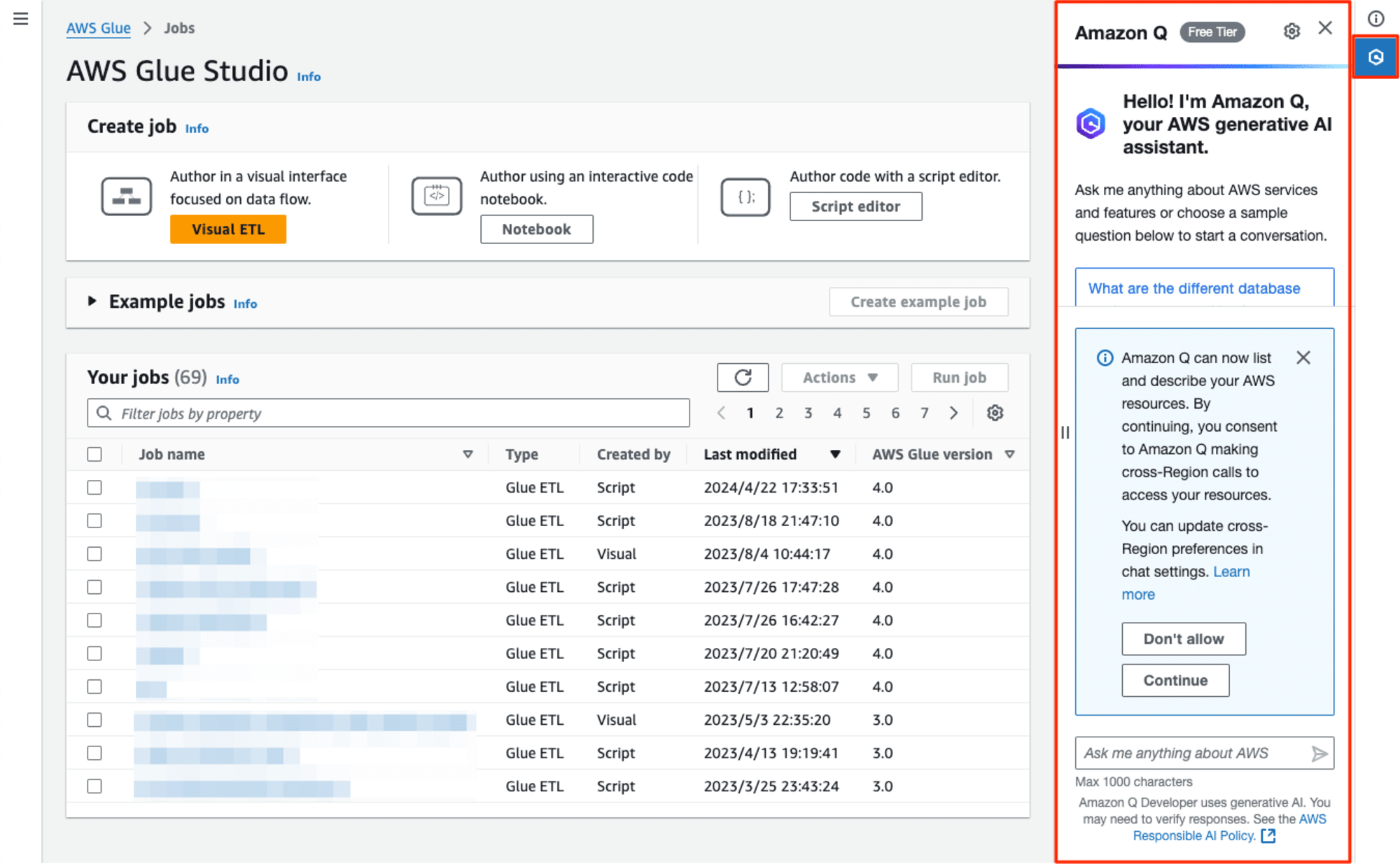
Task: Select job modified 2023/8/18 21:47:10
Action: tap(94, 520)
